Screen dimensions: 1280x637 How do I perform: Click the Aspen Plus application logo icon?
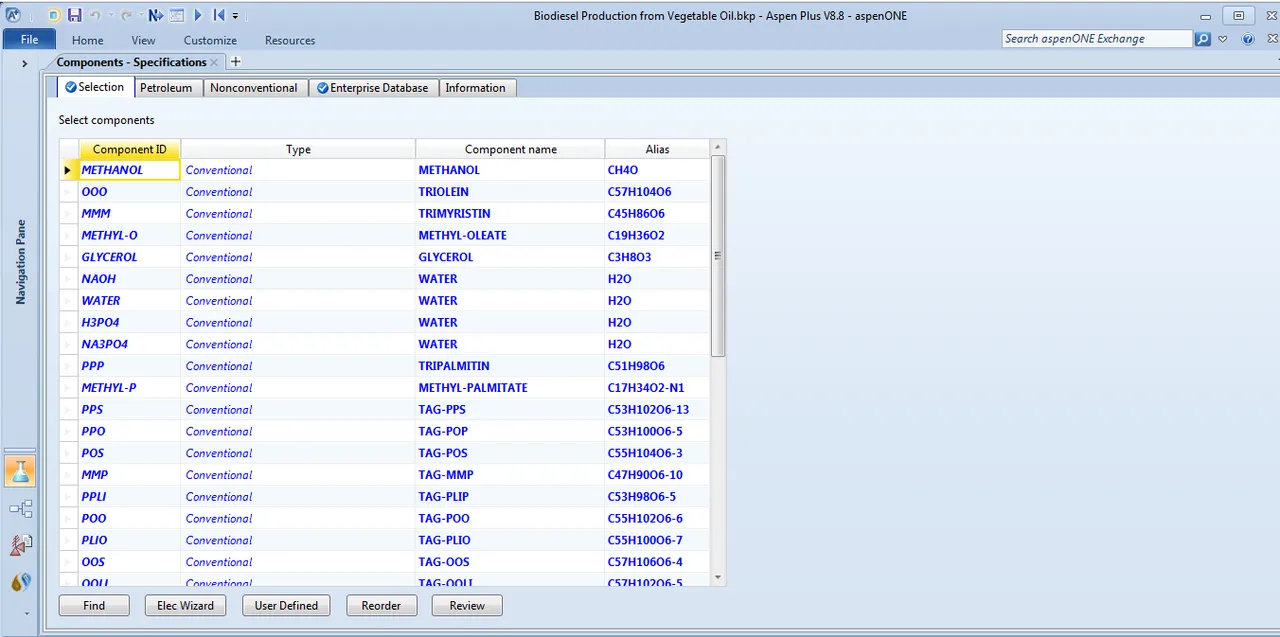tap(13, 15)
